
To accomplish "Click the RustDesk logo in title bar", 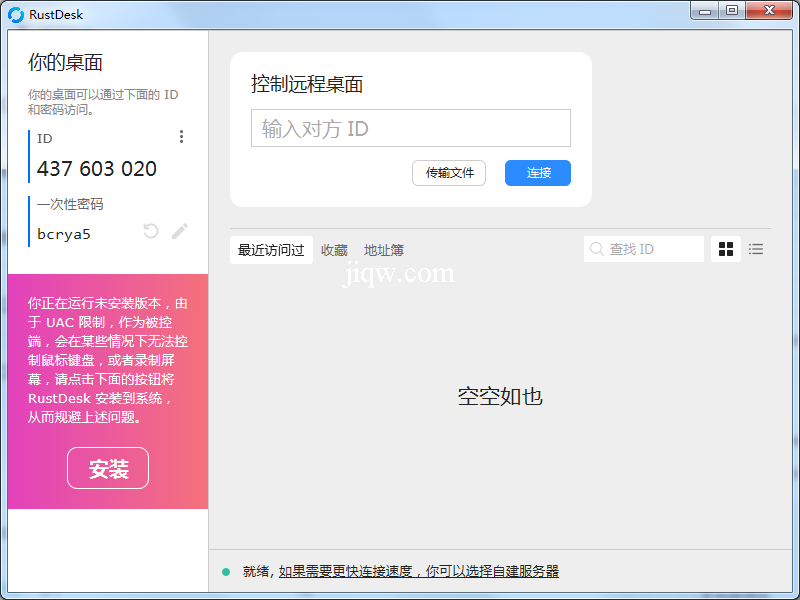I will pos(16,14).
